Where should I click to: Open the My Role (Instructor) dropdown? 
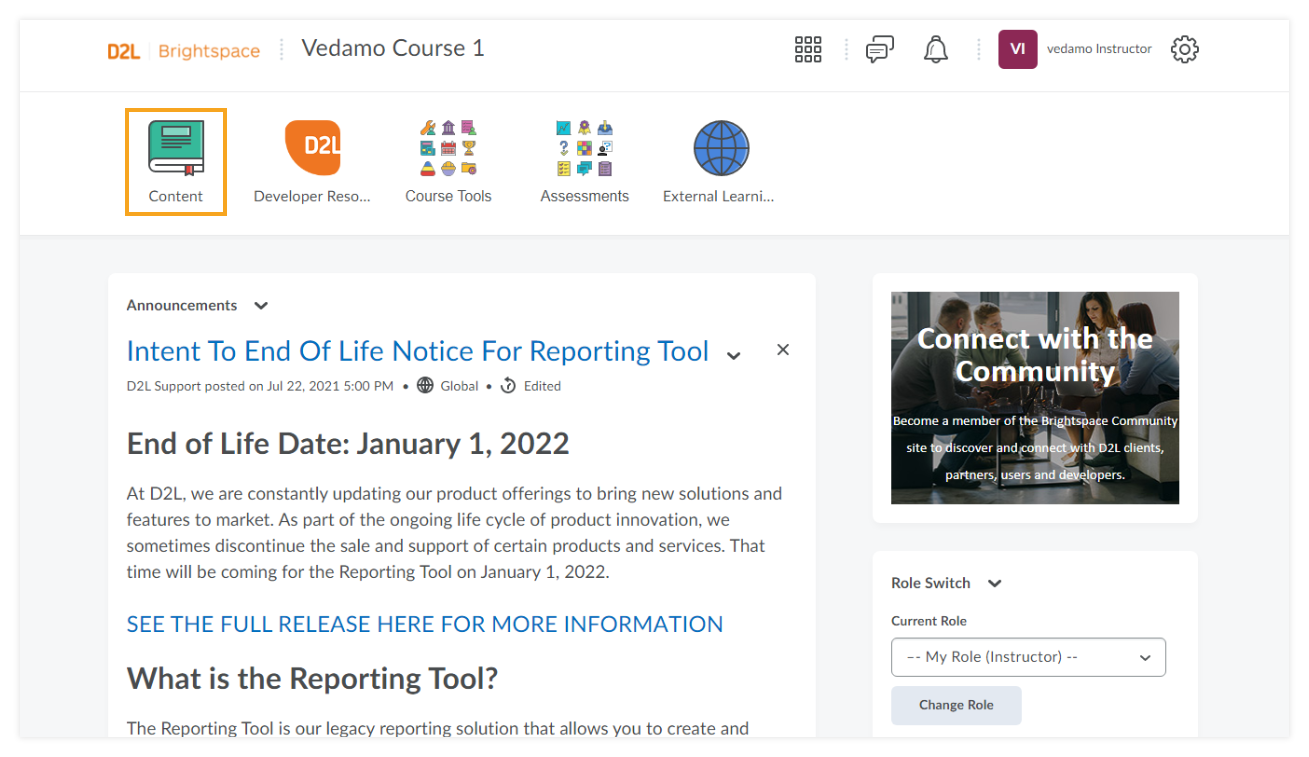pyautogui.click(x=1028, y=657)
